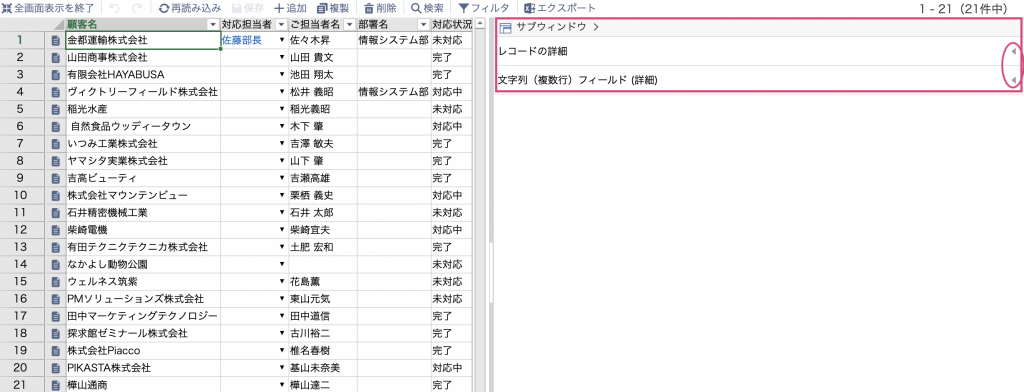
Task: Open record icon for 柴崎電機
Action: click(x=56, y=230)
